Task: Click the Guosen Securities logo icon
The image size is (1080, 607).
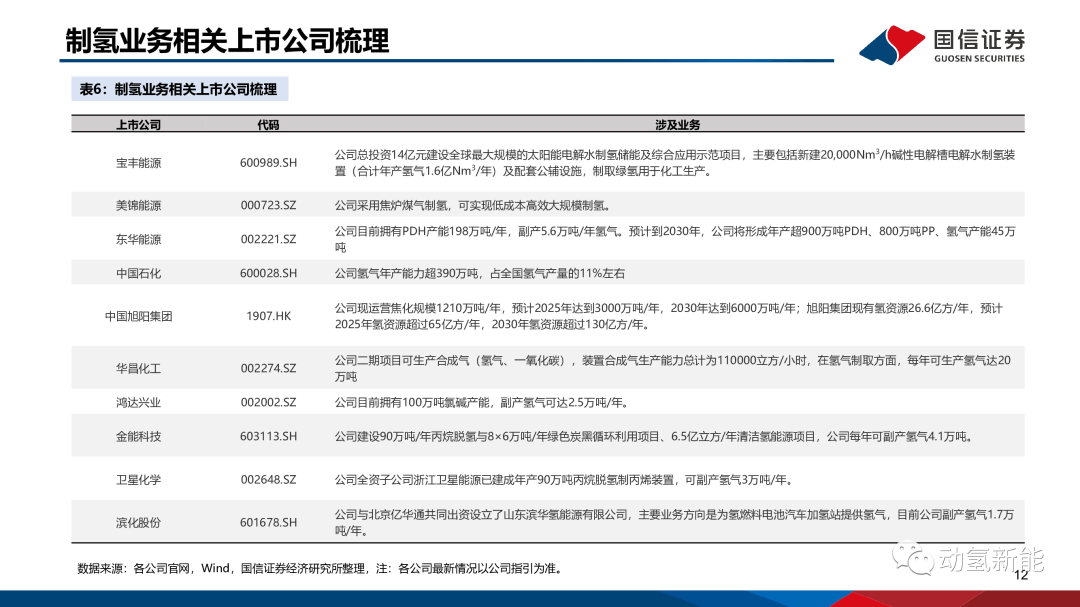Action: (891, 45)
